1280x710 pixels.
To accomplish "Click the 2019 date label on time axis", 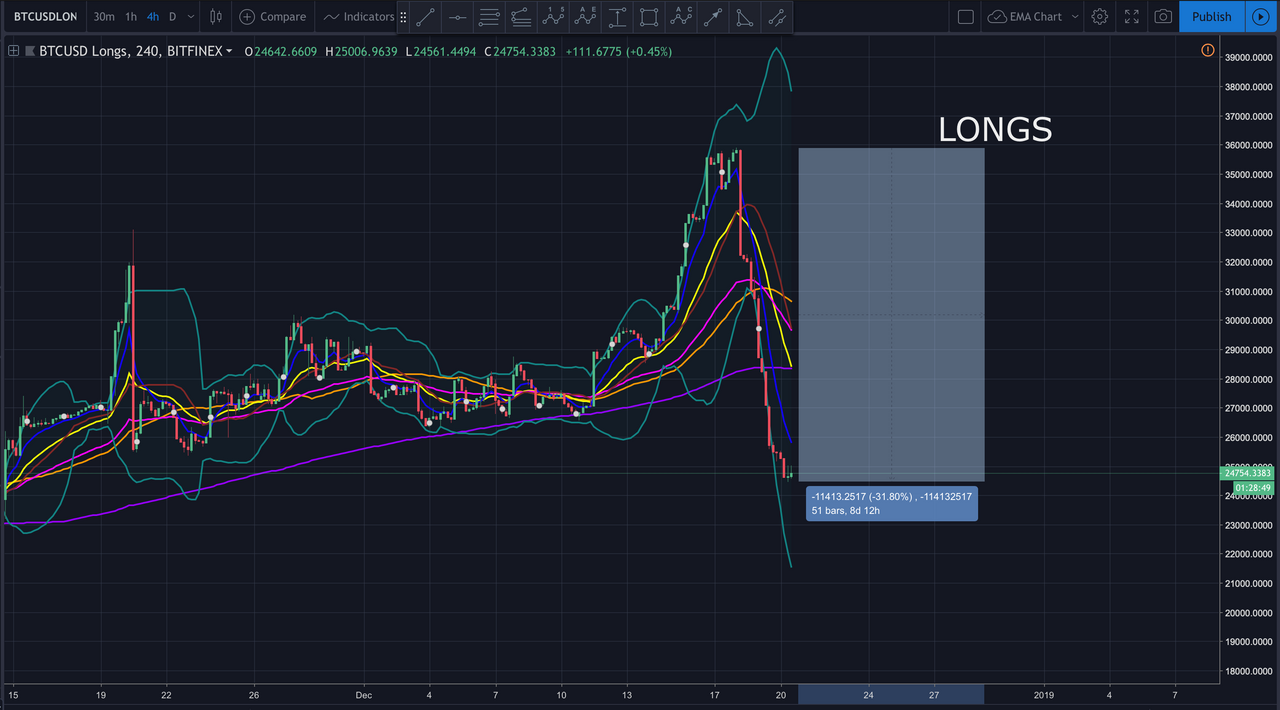I will 1044,694.
